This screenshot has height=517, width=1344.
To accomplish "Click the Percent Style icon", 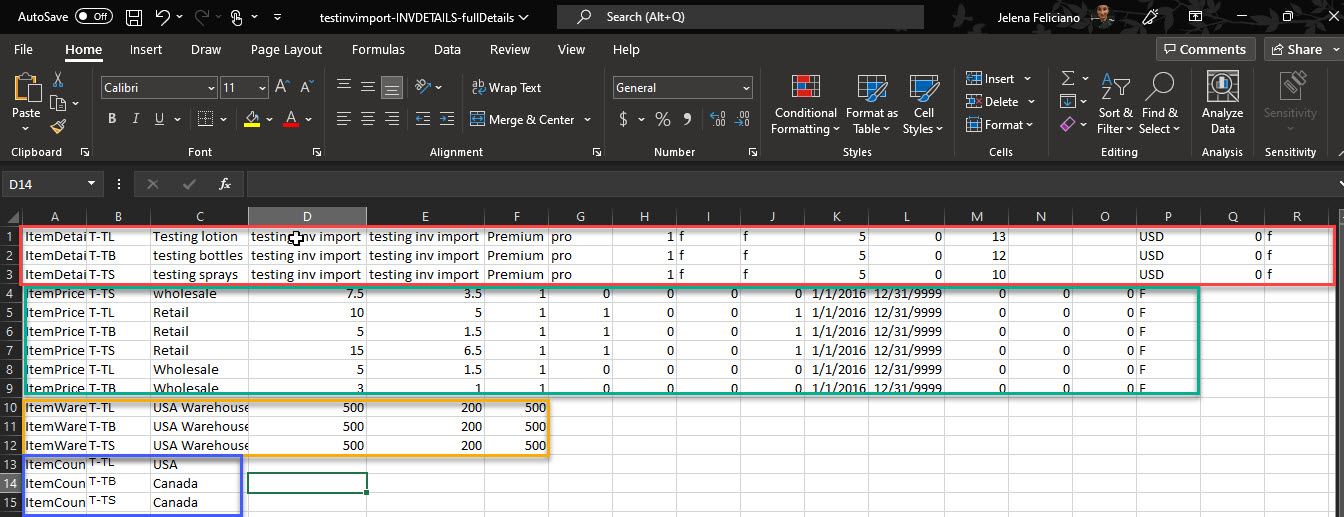I will 662,120.
